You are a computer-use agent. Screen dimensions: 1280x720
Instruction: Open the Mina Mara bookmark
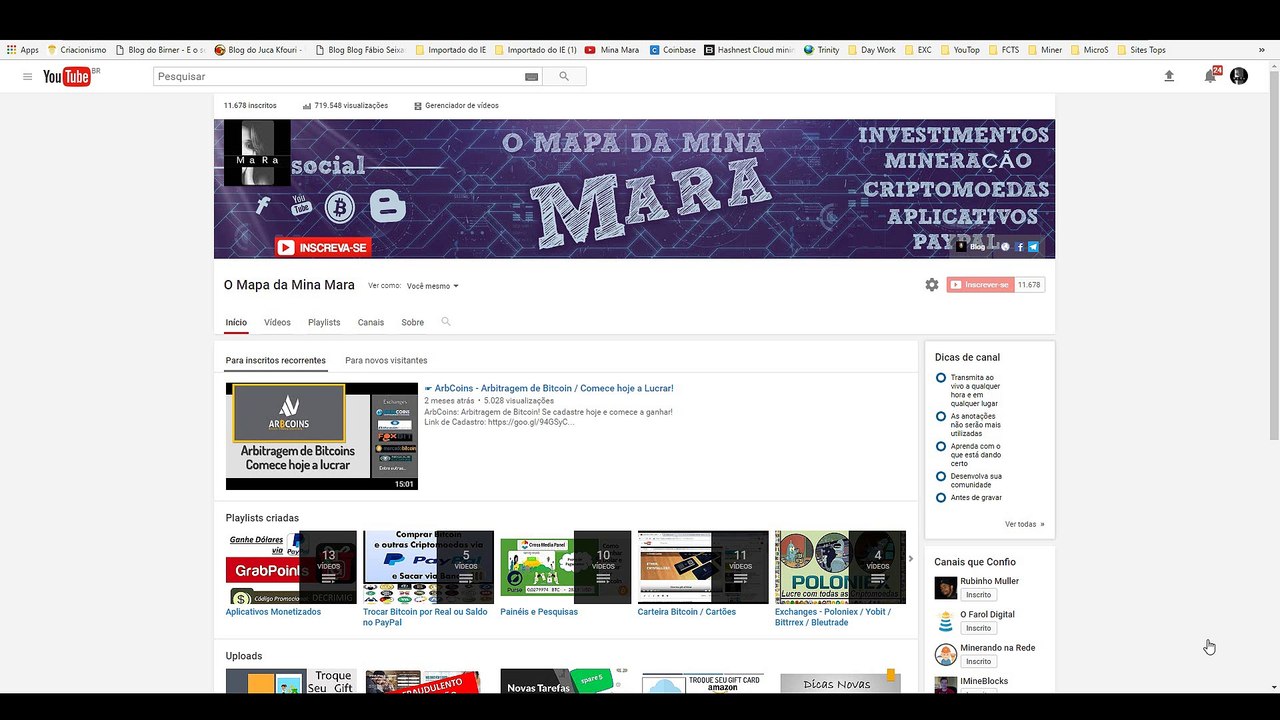612,50
